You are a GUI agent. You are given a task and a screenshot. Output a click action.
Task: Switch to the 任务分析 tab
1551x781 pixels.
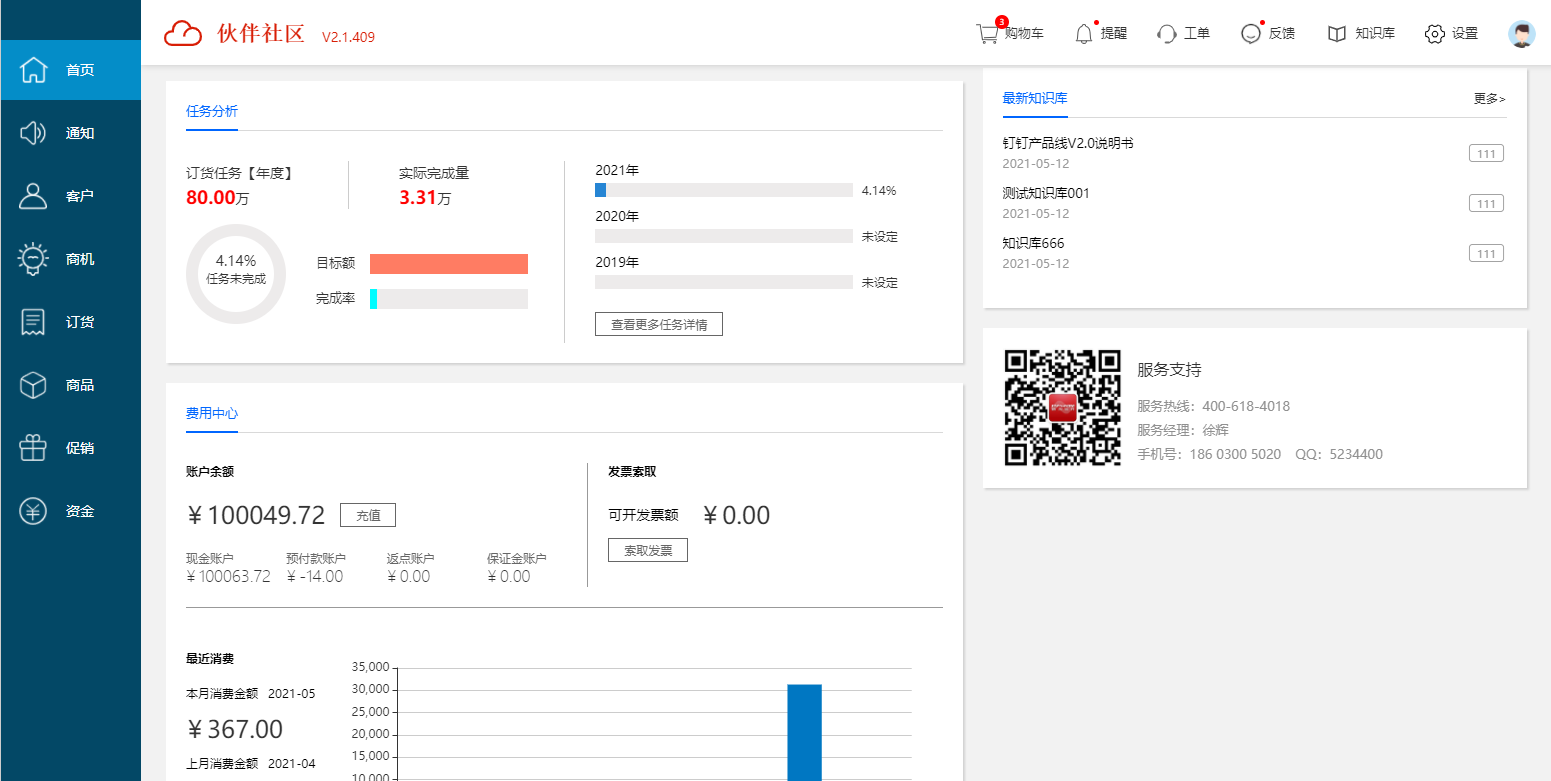[212, 112]
